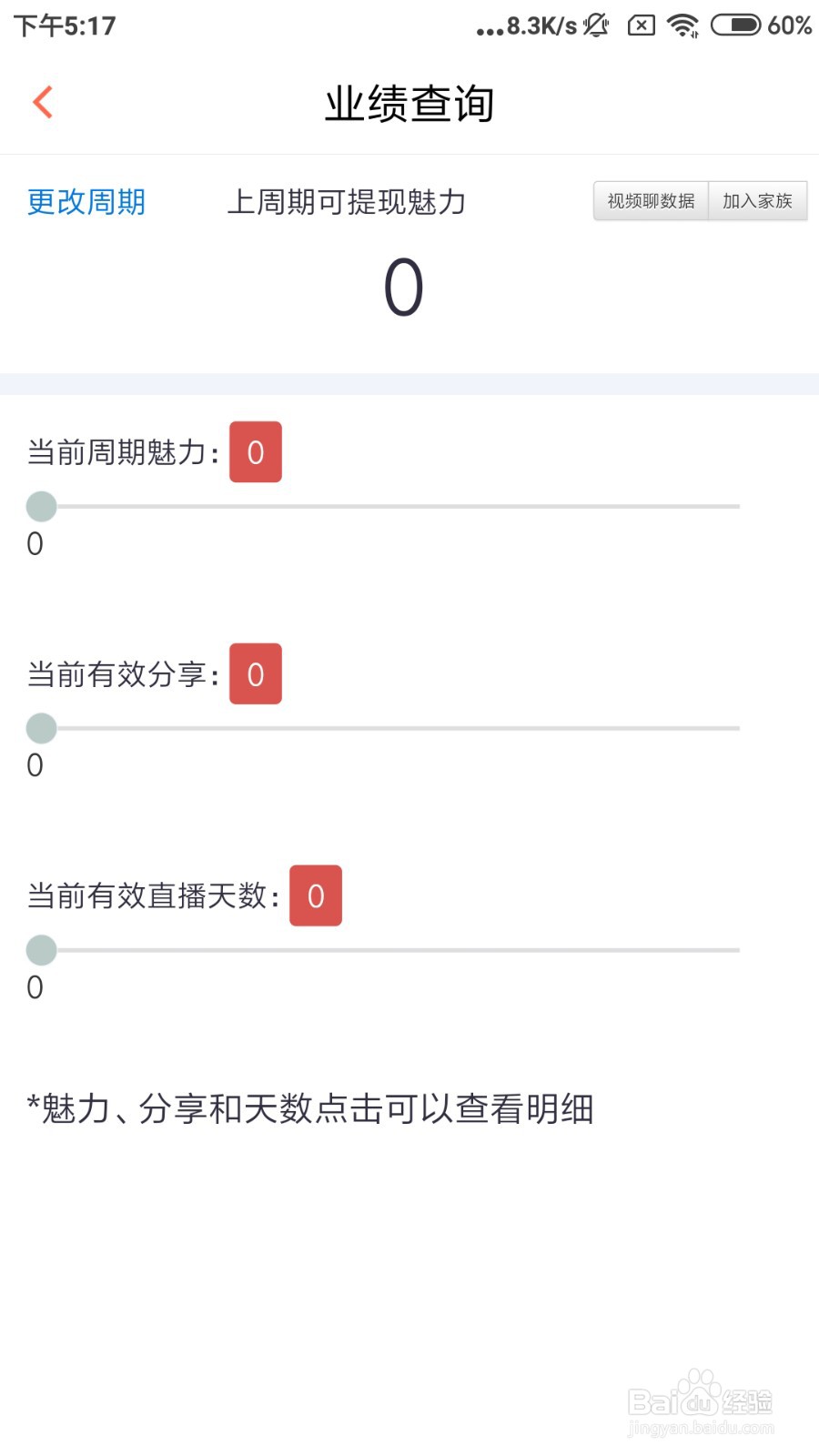819x1456 pixels.
Task: Click the 当前周期魅力 slider handle
Action: [42, 506]
